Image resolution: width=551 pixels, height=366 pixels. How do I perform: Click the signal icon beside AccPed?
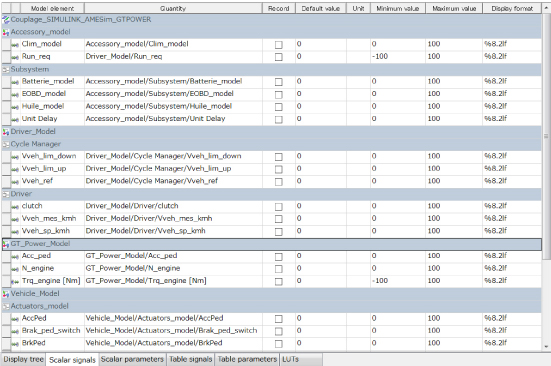[15, 319]
